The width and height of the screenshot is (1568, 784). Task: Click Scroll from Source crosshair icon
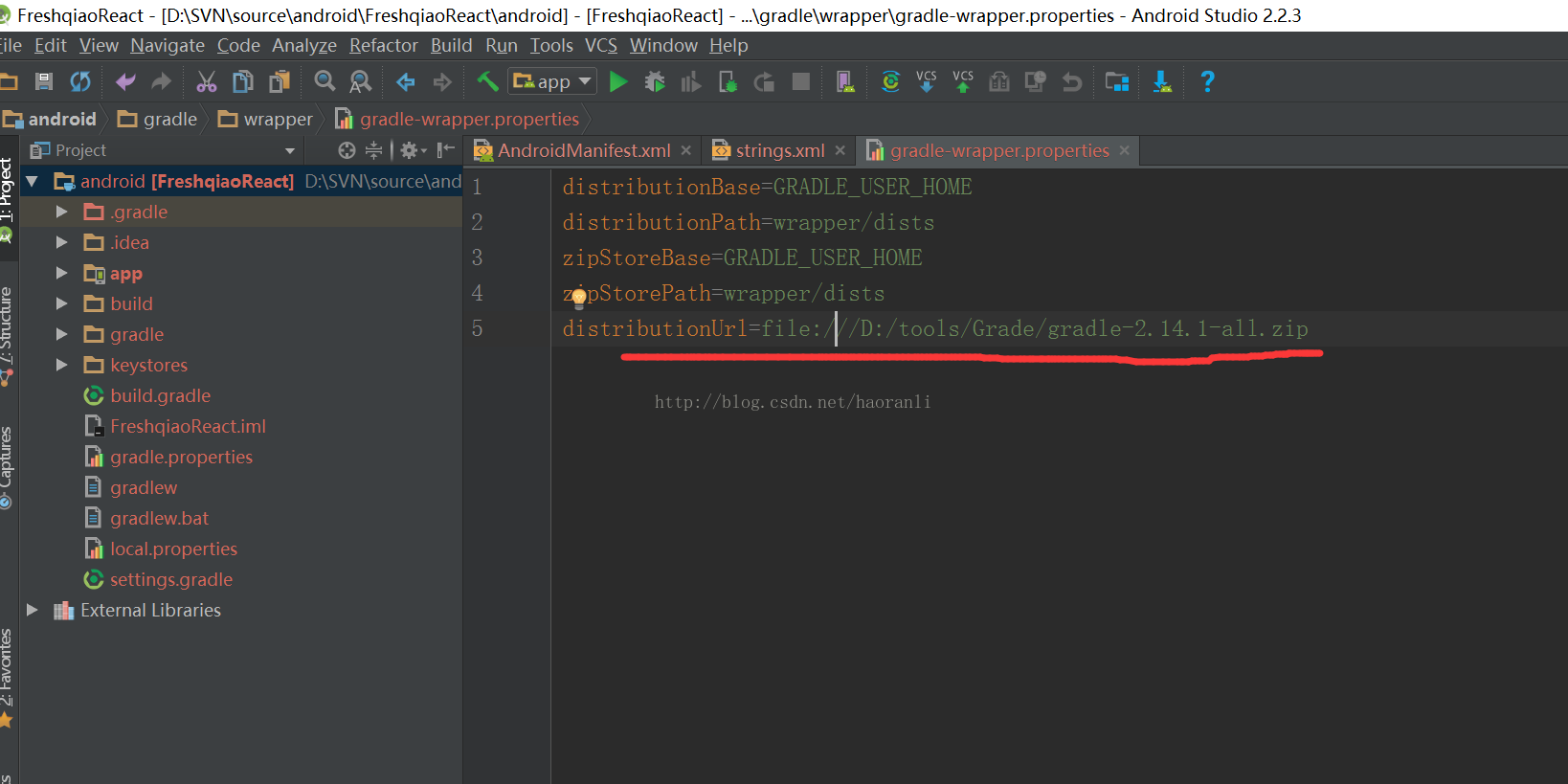click(x=347, y=150)
